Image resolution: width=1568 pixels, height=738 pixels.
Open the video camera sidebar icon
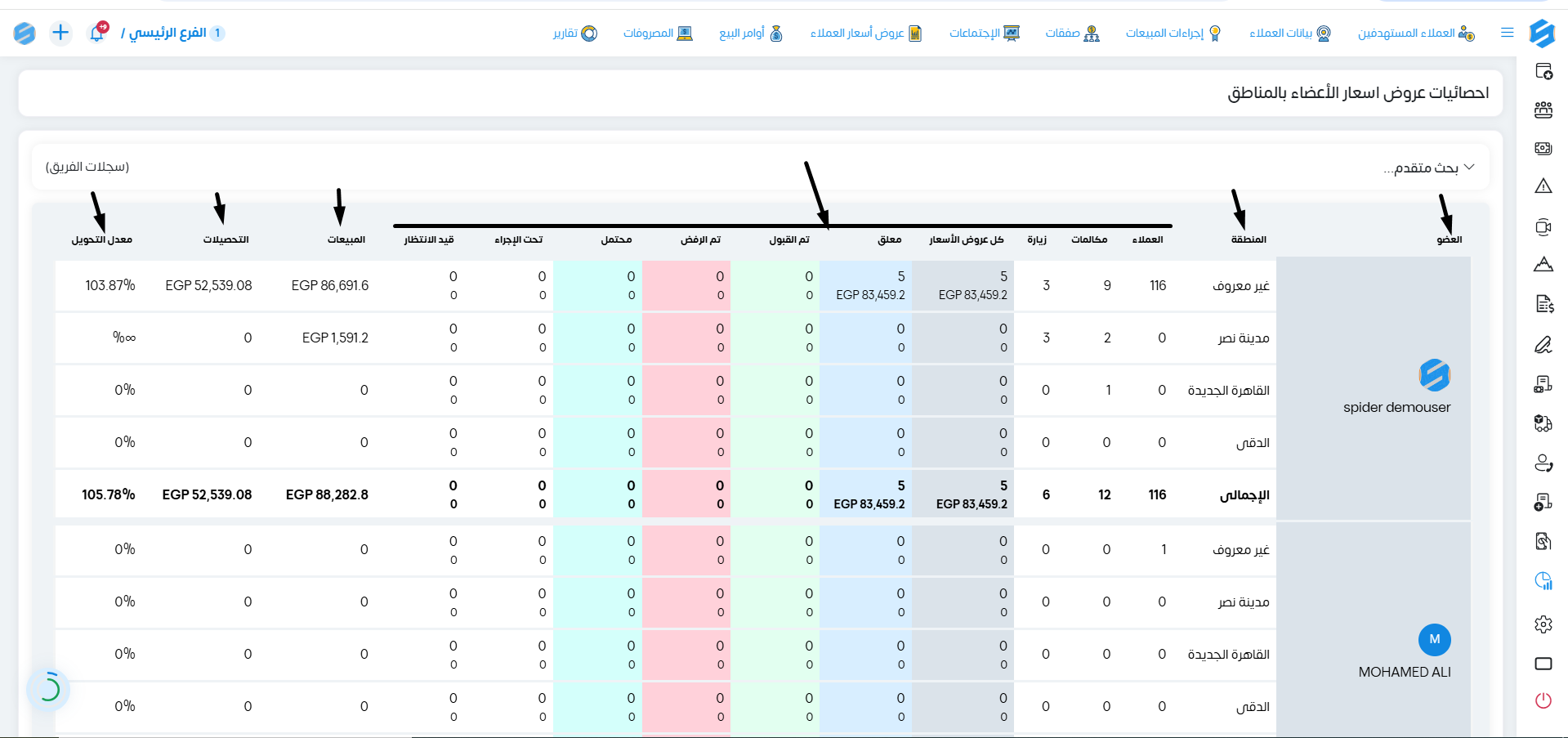click(1543, 227)
